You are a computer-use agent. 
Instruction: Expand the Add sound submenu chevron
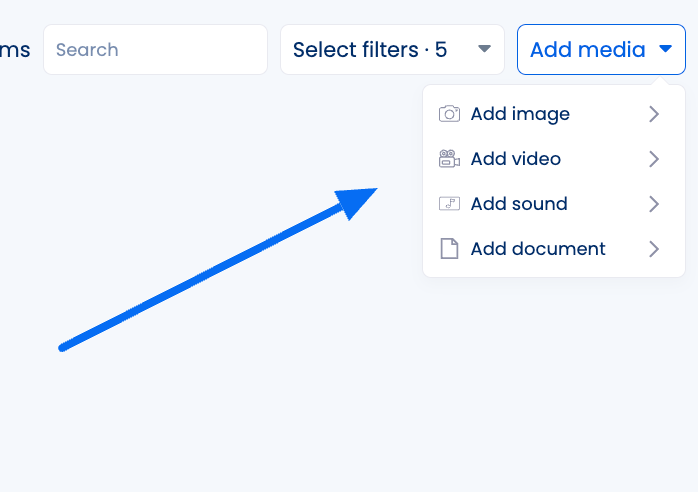tap(653, 204)
